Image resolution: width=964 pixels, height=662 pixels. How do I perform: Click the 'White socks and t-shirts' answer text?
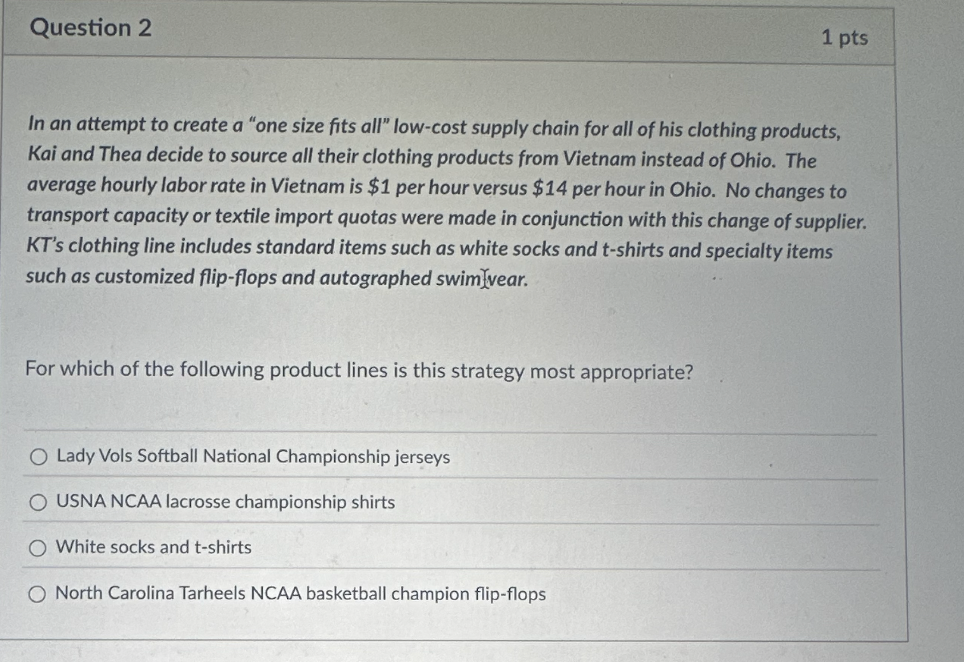click(154, 547)
